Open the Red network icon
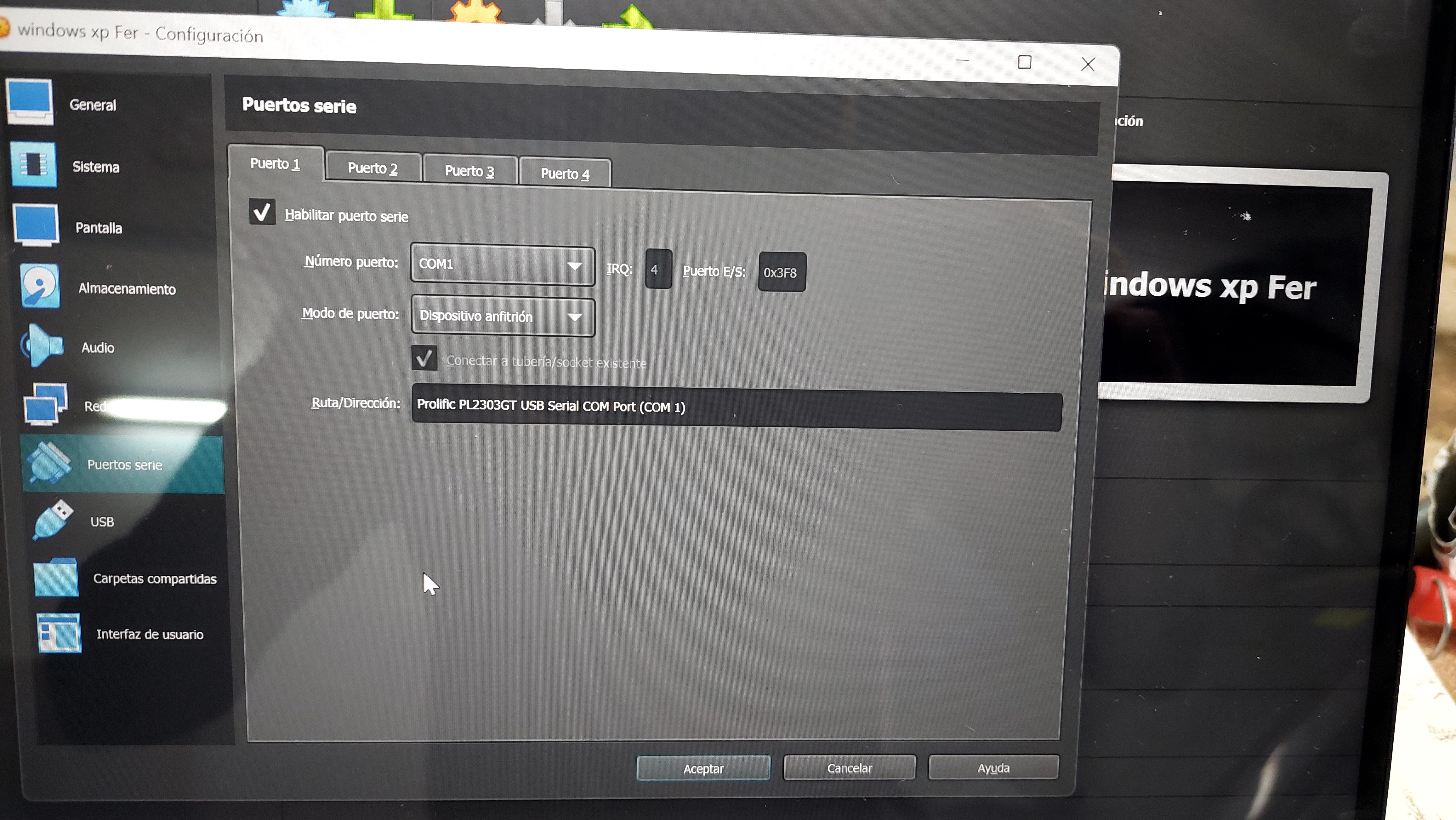Screen dimensions: 1456x820 click(x=46, y=405)
